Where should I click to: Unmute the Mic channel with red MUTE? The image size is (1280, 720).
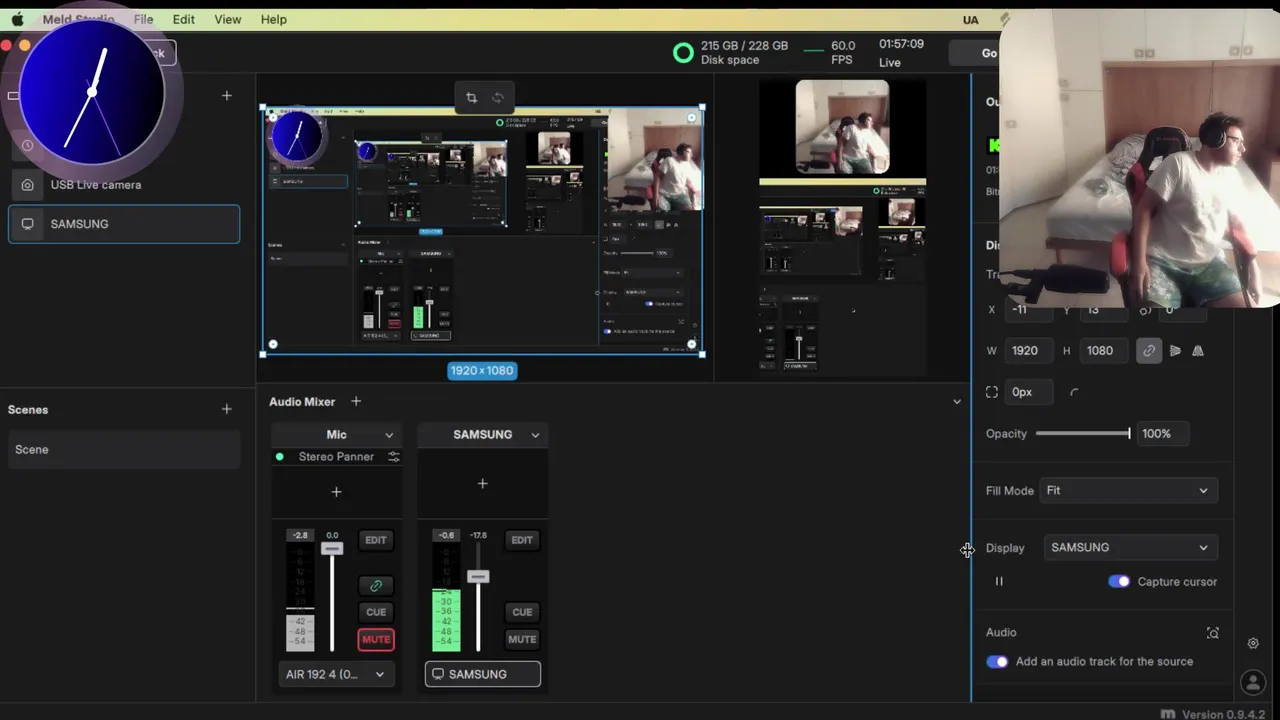[x=376, y=639]
